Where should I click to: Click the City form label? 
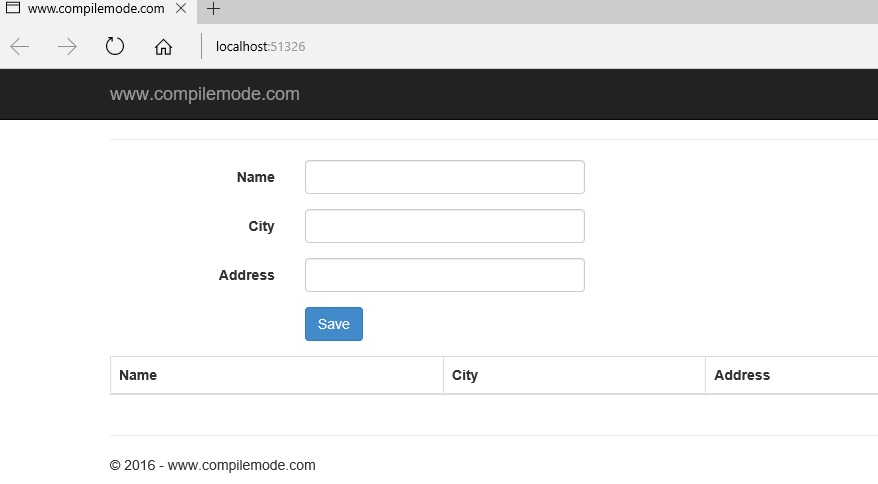261,226
